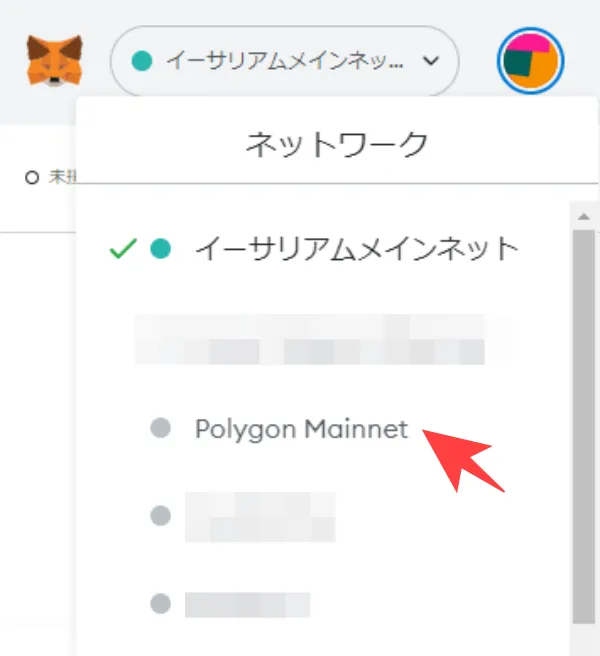
Task: Click the scrollbar up arrow in the network list
Action: pos(584,216)
